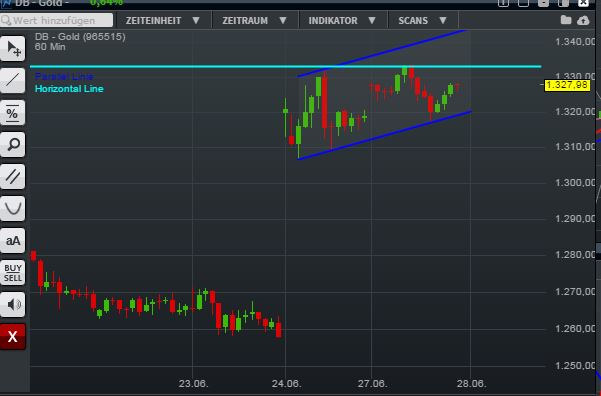Click the 27.06. date axis label
Image resolution: width=601 pixels, height=396 pixels.
372,383
